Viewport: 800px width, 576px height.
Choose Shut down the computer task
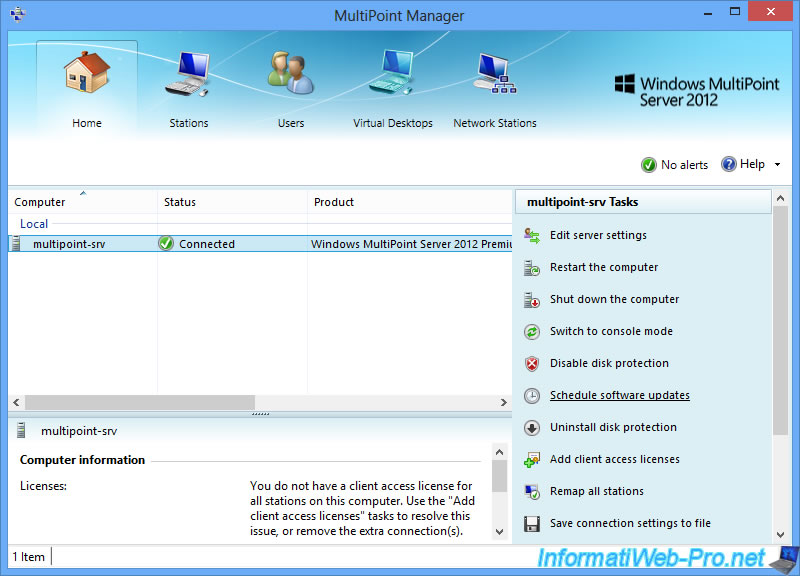pos(614,299)
